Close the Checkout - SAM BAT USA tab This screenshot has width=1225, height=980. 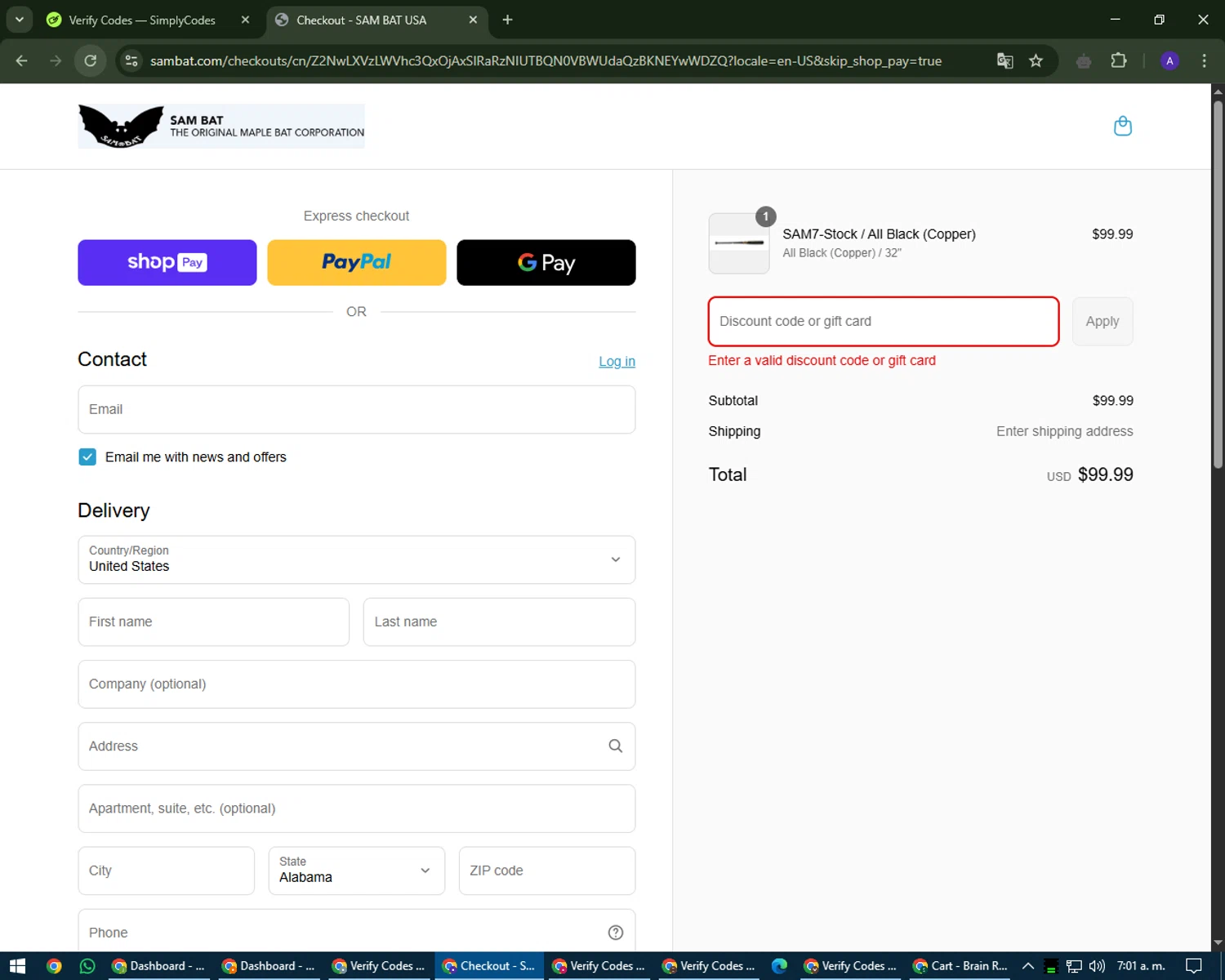coord(473,20)
